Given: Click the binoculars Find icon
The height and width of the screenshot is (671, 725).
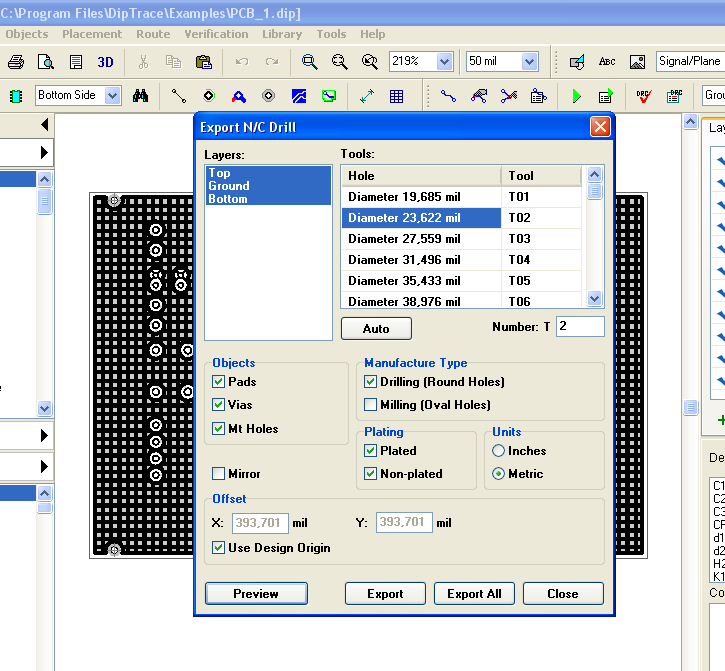Looking at the screenshot, I should coord(141,96).
